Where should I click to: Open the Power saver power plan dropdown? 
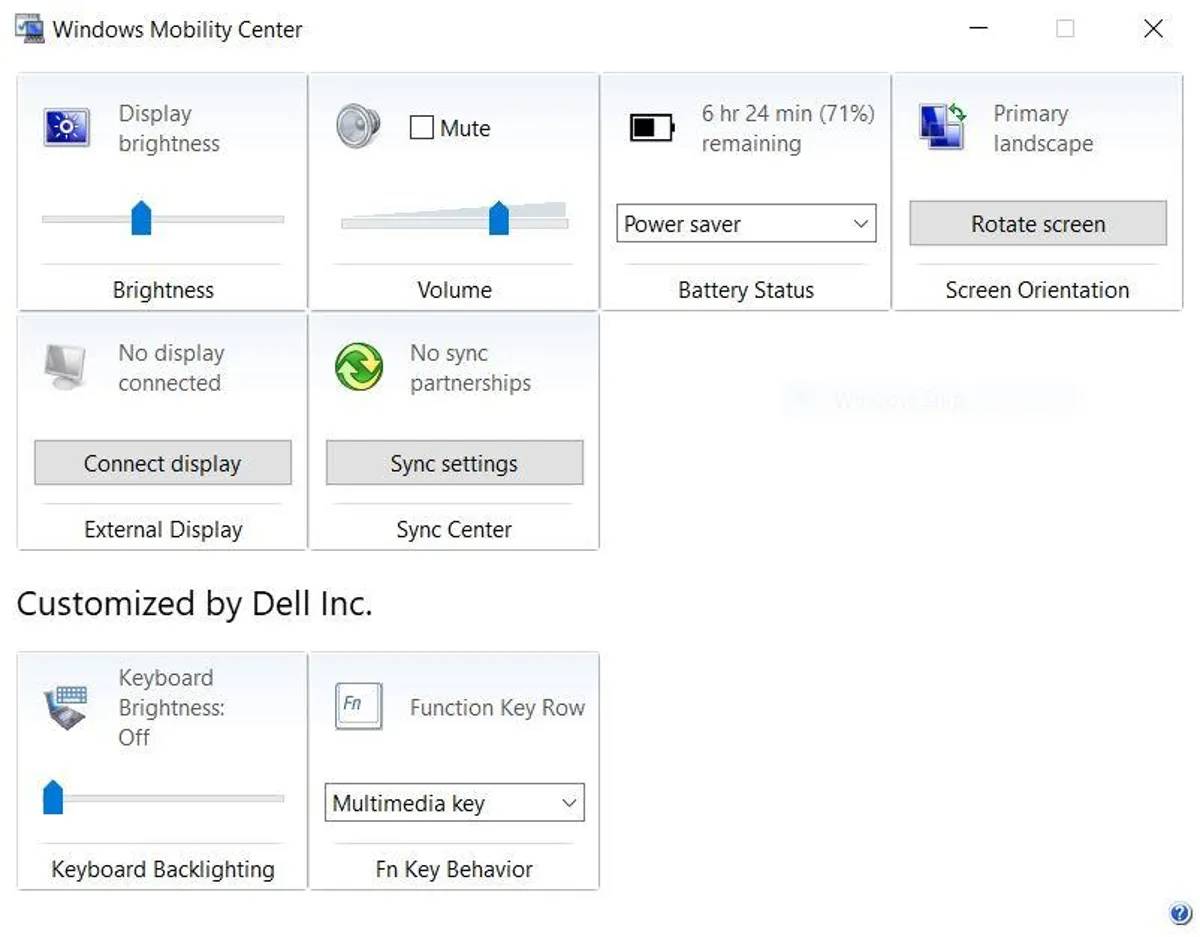pos(745,224)
